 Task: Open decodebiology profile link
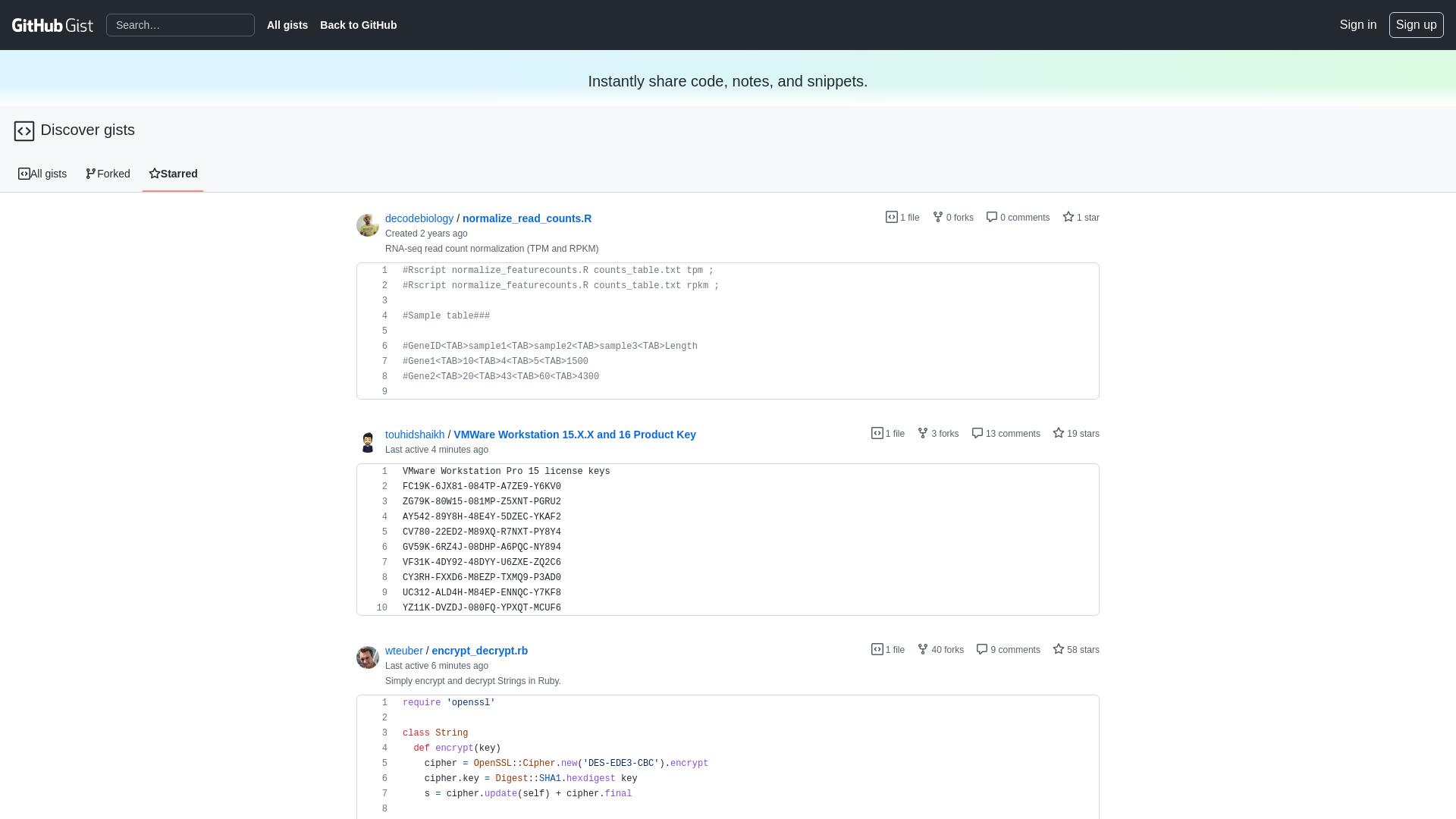coord(419,218)
